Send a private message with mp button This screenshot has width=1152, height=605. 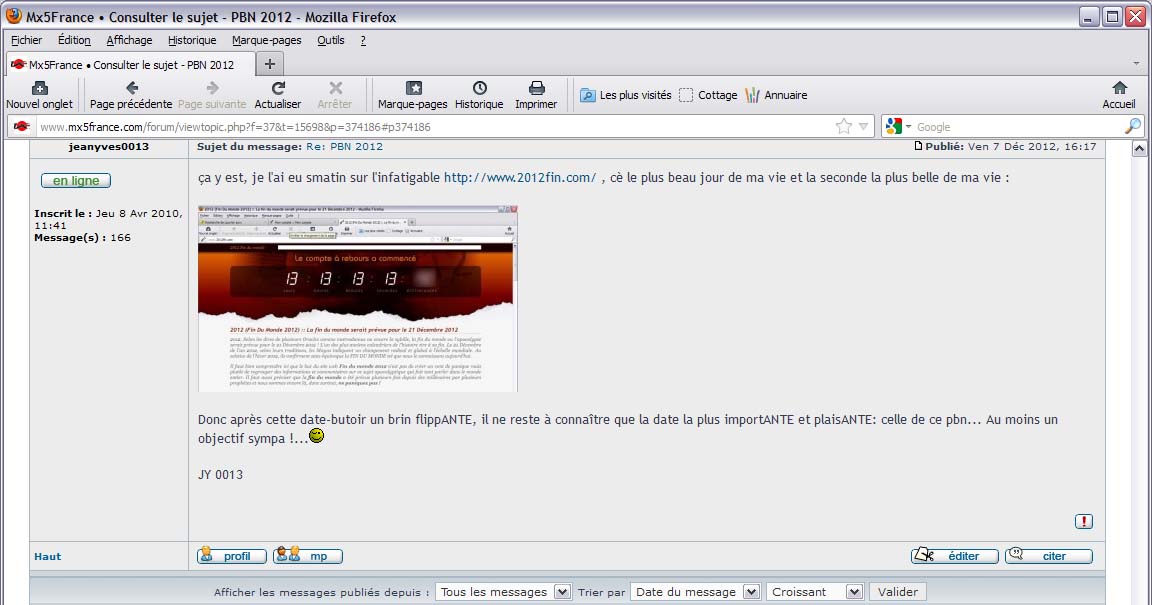click(x=308, y=556)
